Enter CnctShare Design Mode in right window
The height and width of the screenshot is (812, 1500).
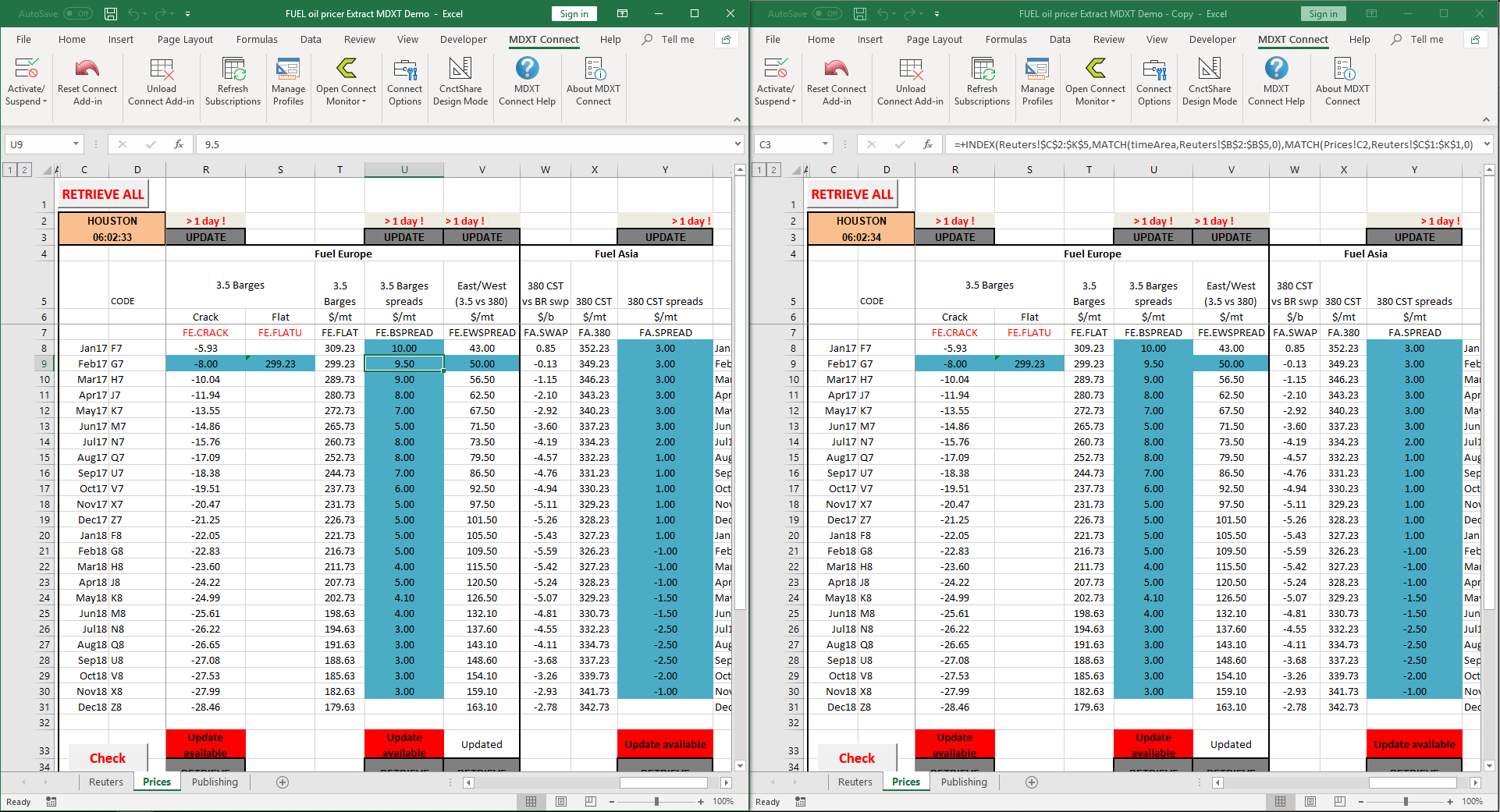[x=1210, y=81]
